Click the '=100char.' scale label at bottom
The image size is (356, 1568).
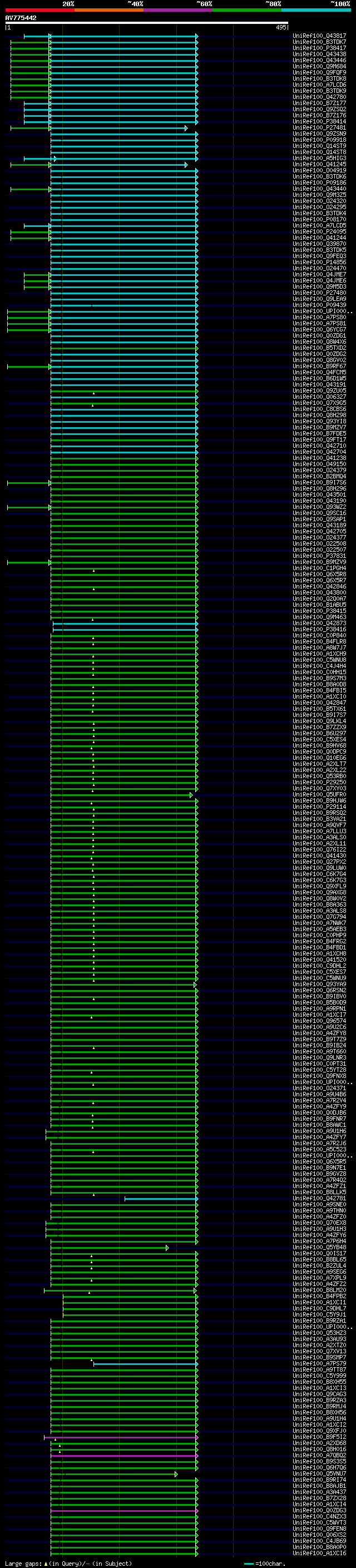click(x=270, y=1563)
